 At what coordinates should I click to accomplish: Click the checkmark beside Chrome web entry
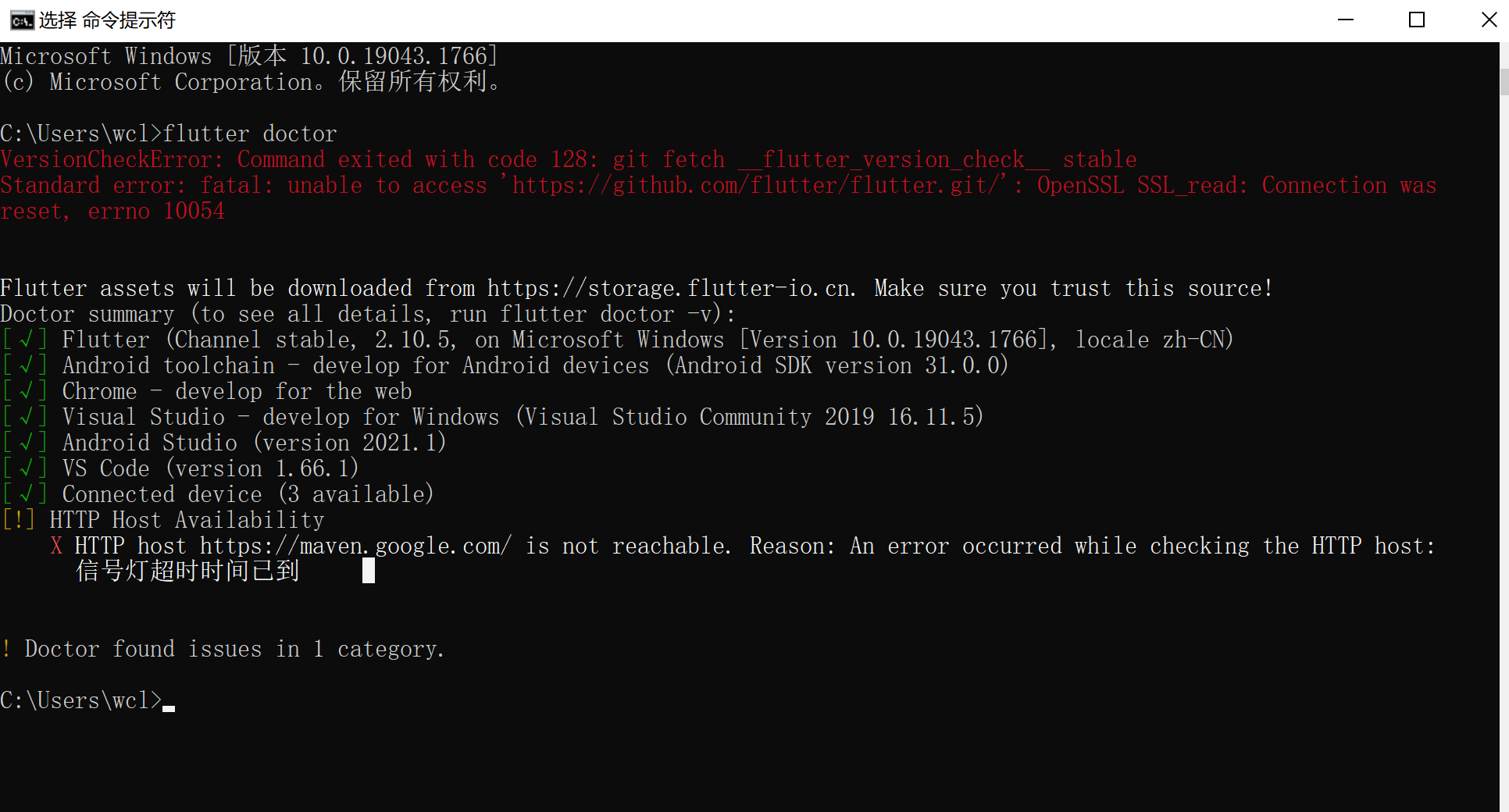click(26, 390)
